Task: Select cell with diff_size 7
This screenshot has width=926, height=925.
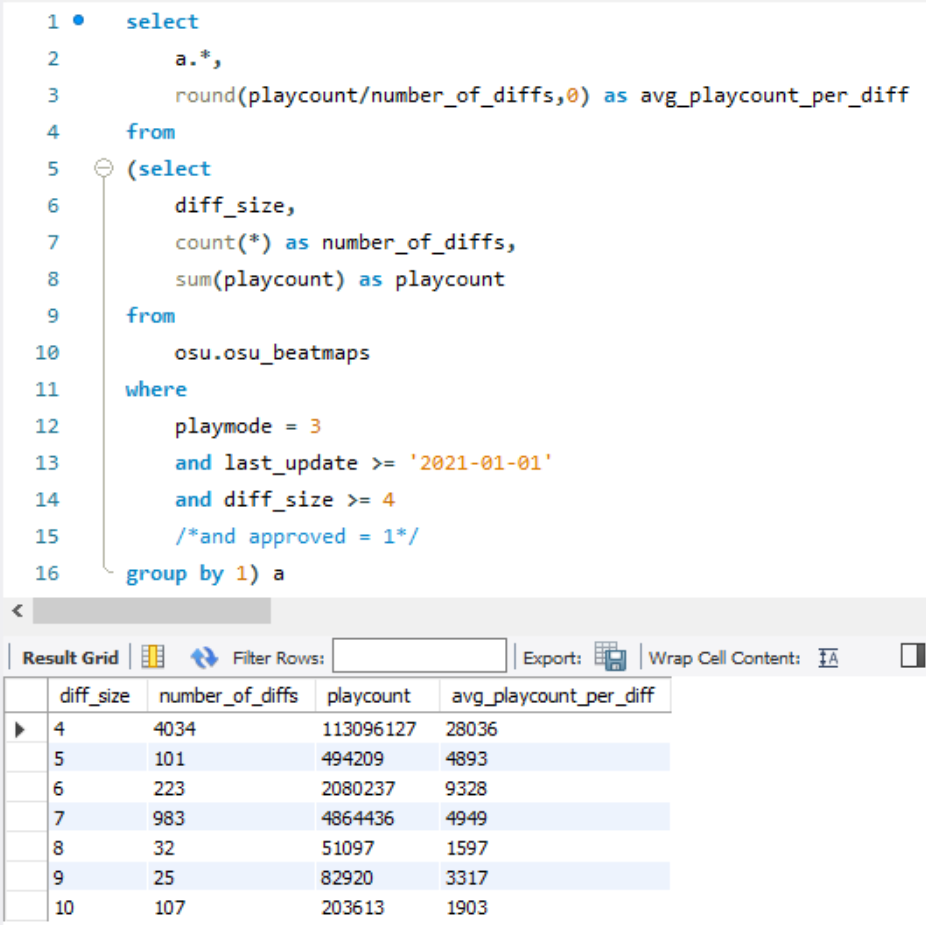Action: coord(97,818)
